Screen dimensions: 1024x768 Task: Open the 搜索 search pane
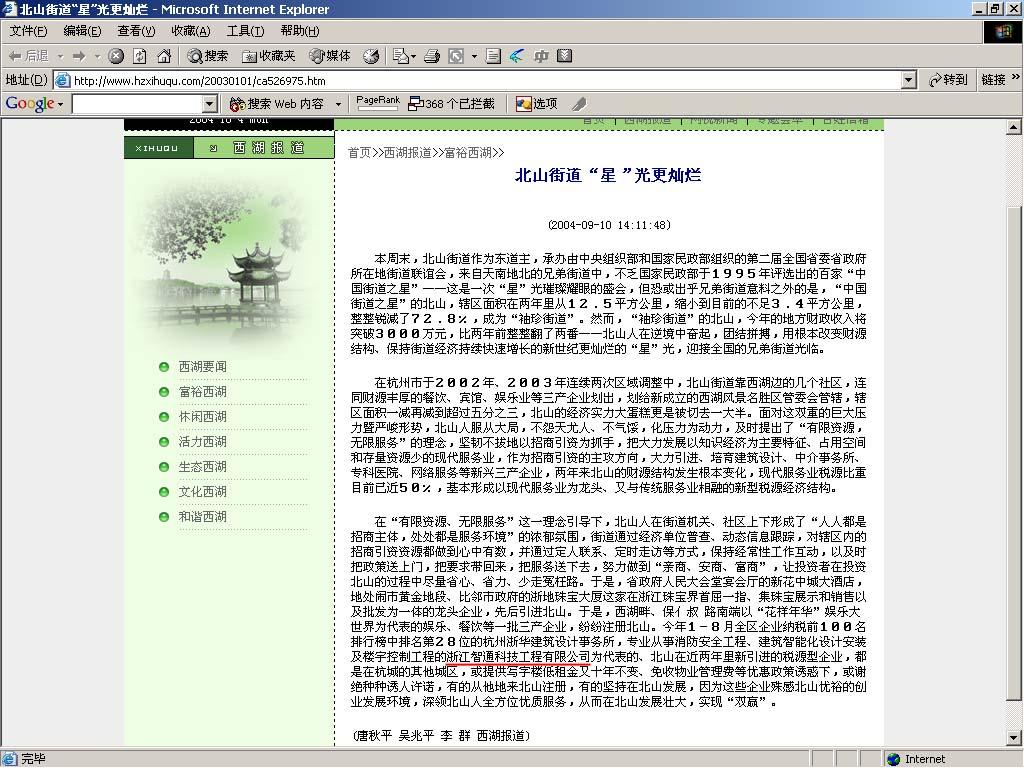[208, 56]
